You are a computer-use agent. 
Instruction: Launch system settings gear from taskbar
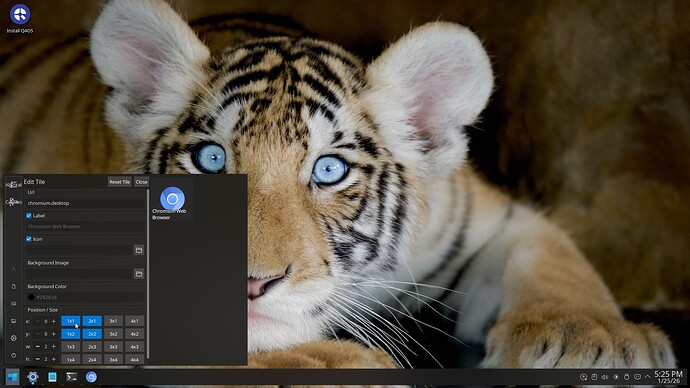(x=33, y=377)
